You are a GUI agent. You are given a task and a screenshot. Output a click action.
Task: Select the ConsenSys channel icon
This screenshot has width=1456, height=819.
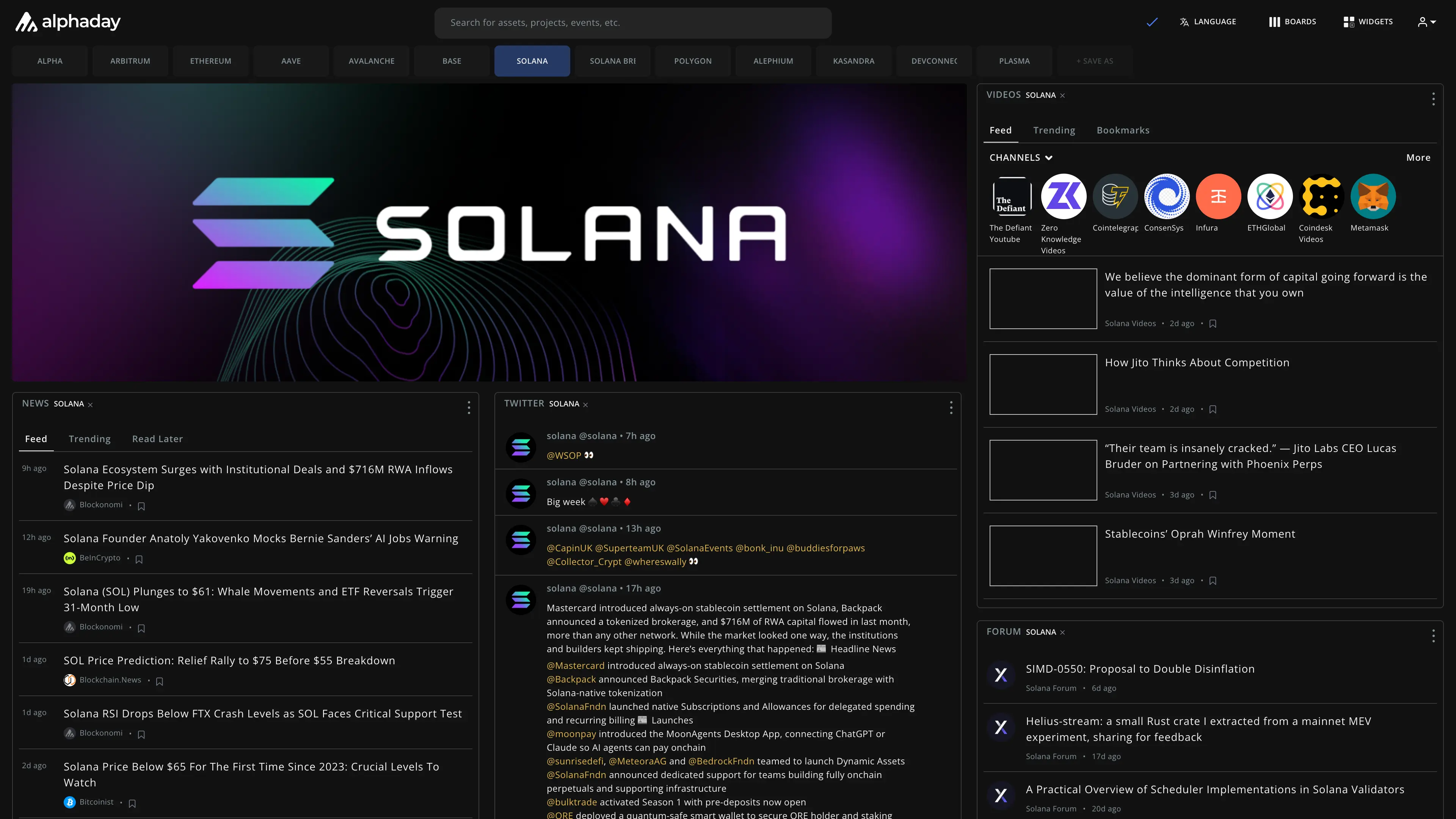tap(1167, 196)
